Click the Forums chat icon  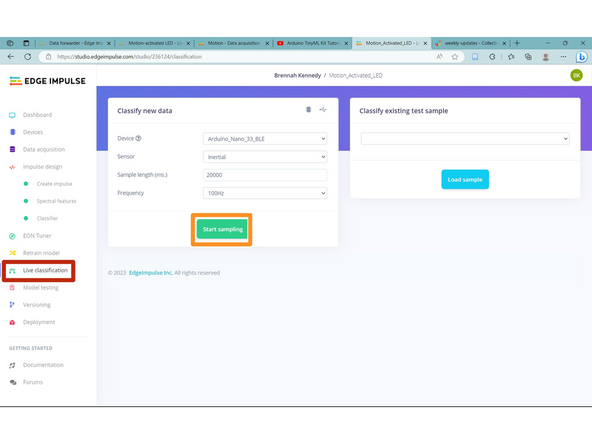pos(13,382)
